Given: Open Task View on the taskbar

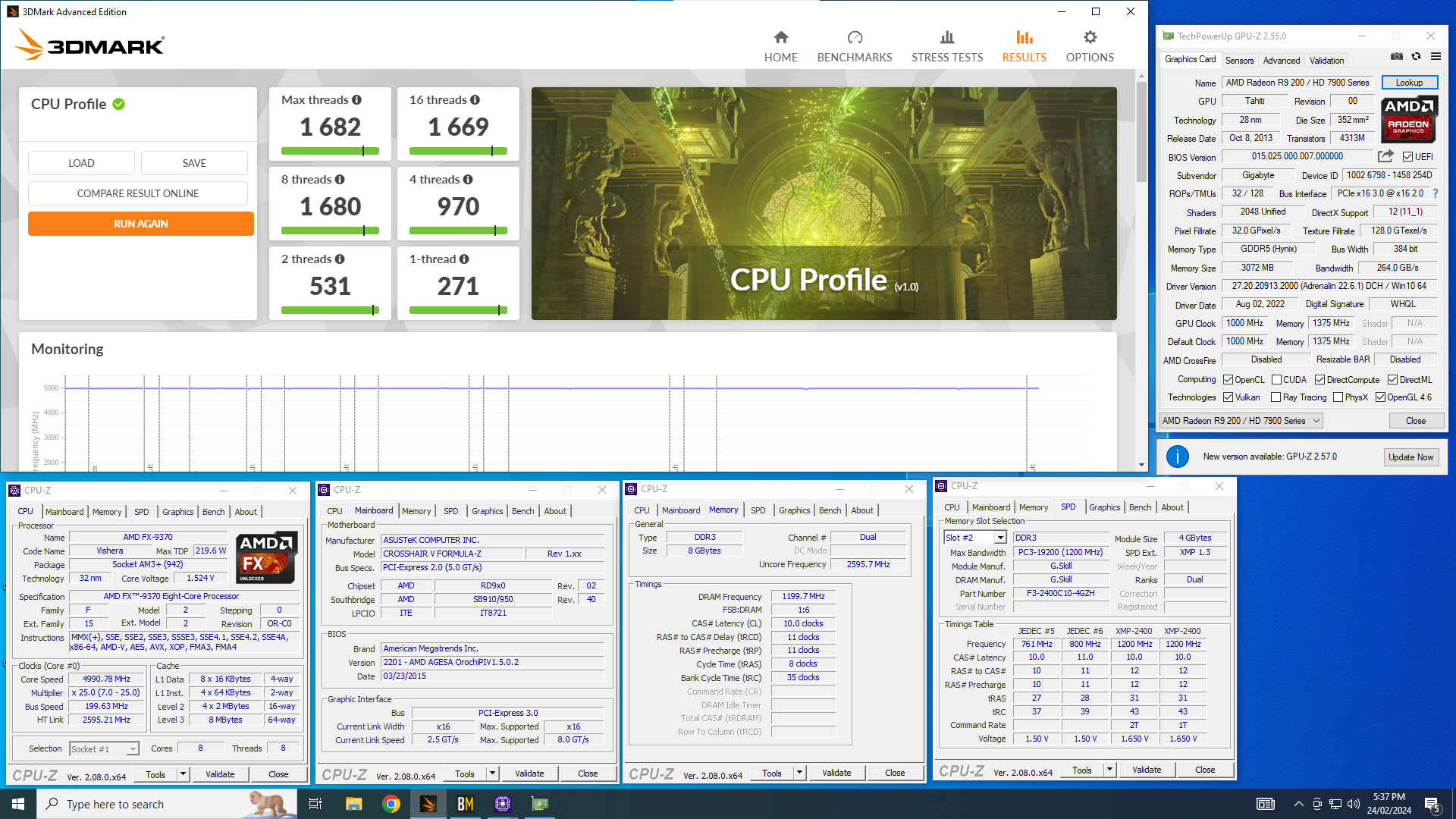Looking at the screenshot, I should coord(315,804).
